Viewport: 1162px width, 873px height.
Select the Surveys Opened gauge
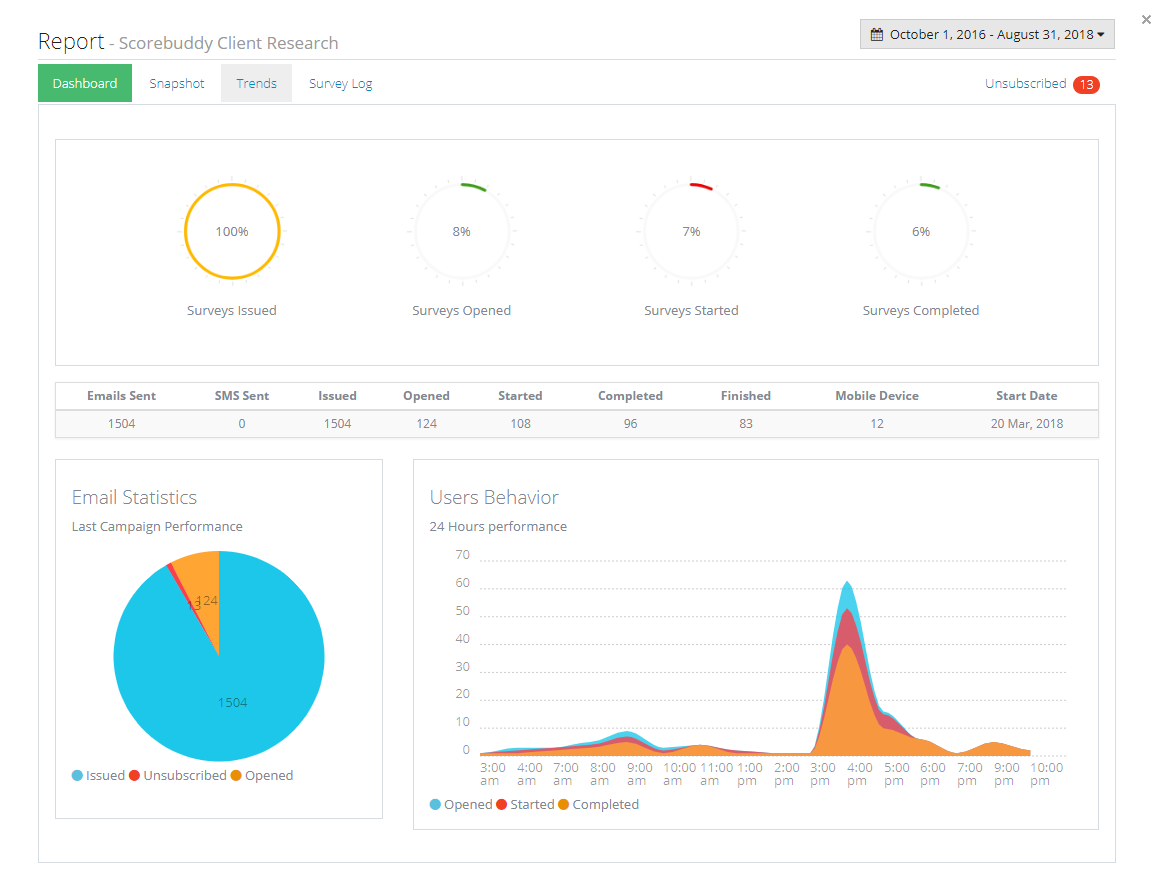pos(461,231)
